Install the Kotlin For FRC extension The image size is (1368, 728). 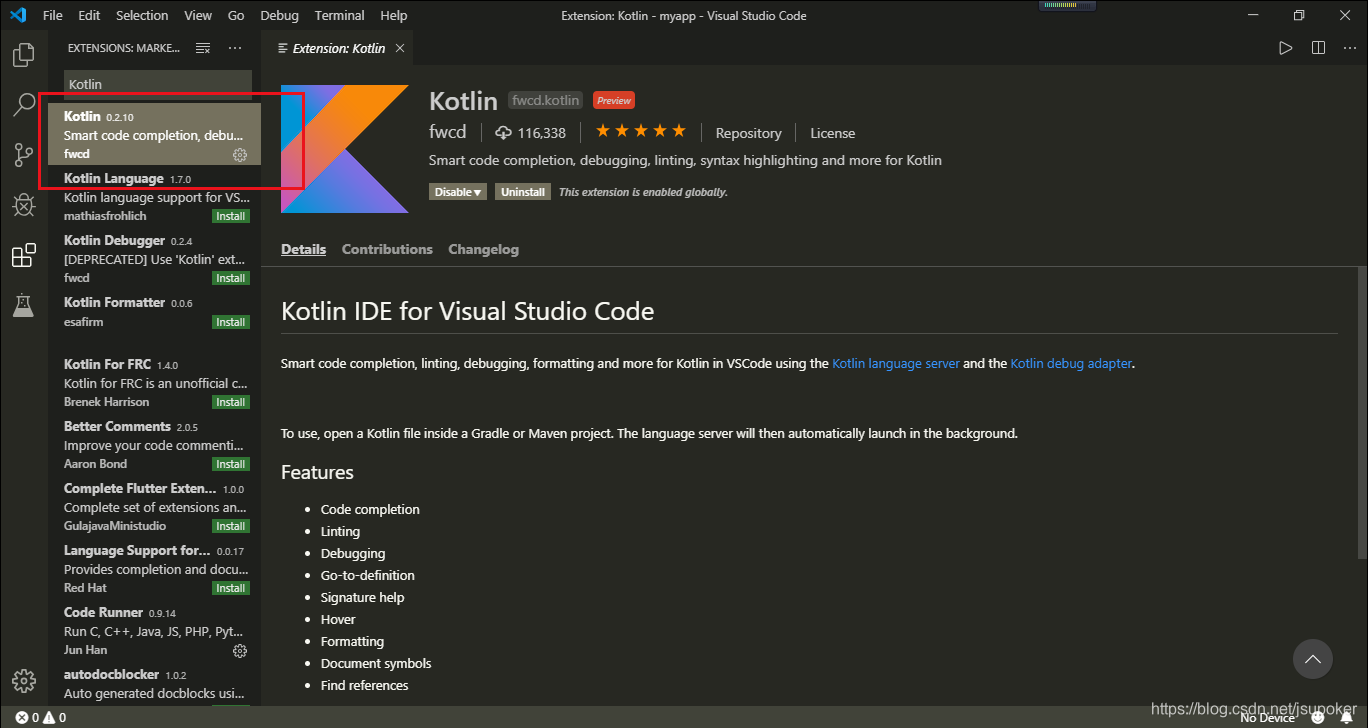(x=231, y=402)
